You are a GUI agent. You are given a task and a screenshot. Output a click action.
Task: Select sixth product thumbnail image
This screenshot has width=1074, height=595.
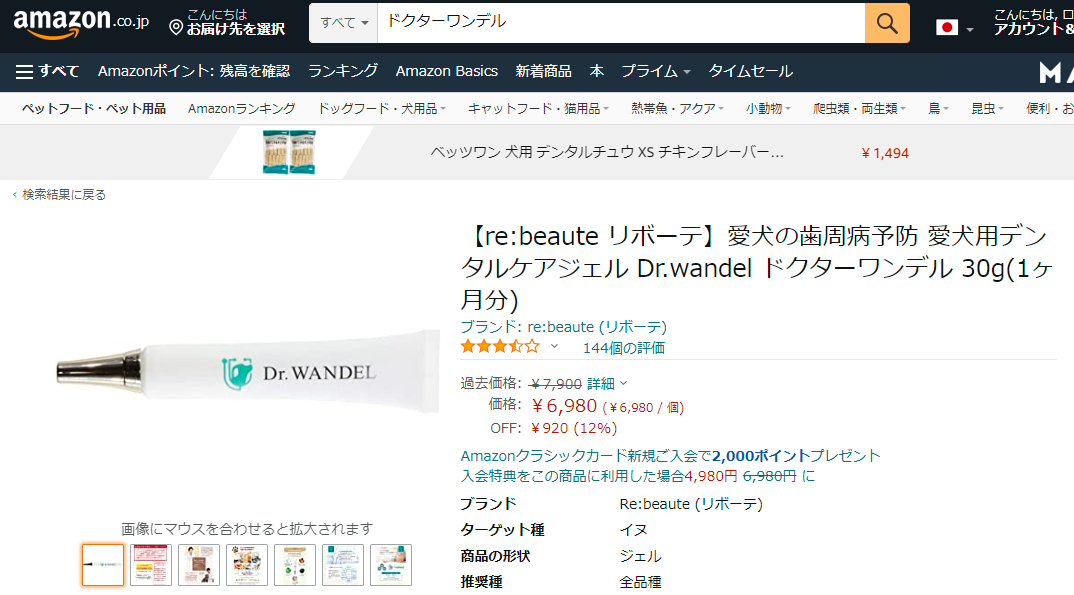[x=342, y=565]
